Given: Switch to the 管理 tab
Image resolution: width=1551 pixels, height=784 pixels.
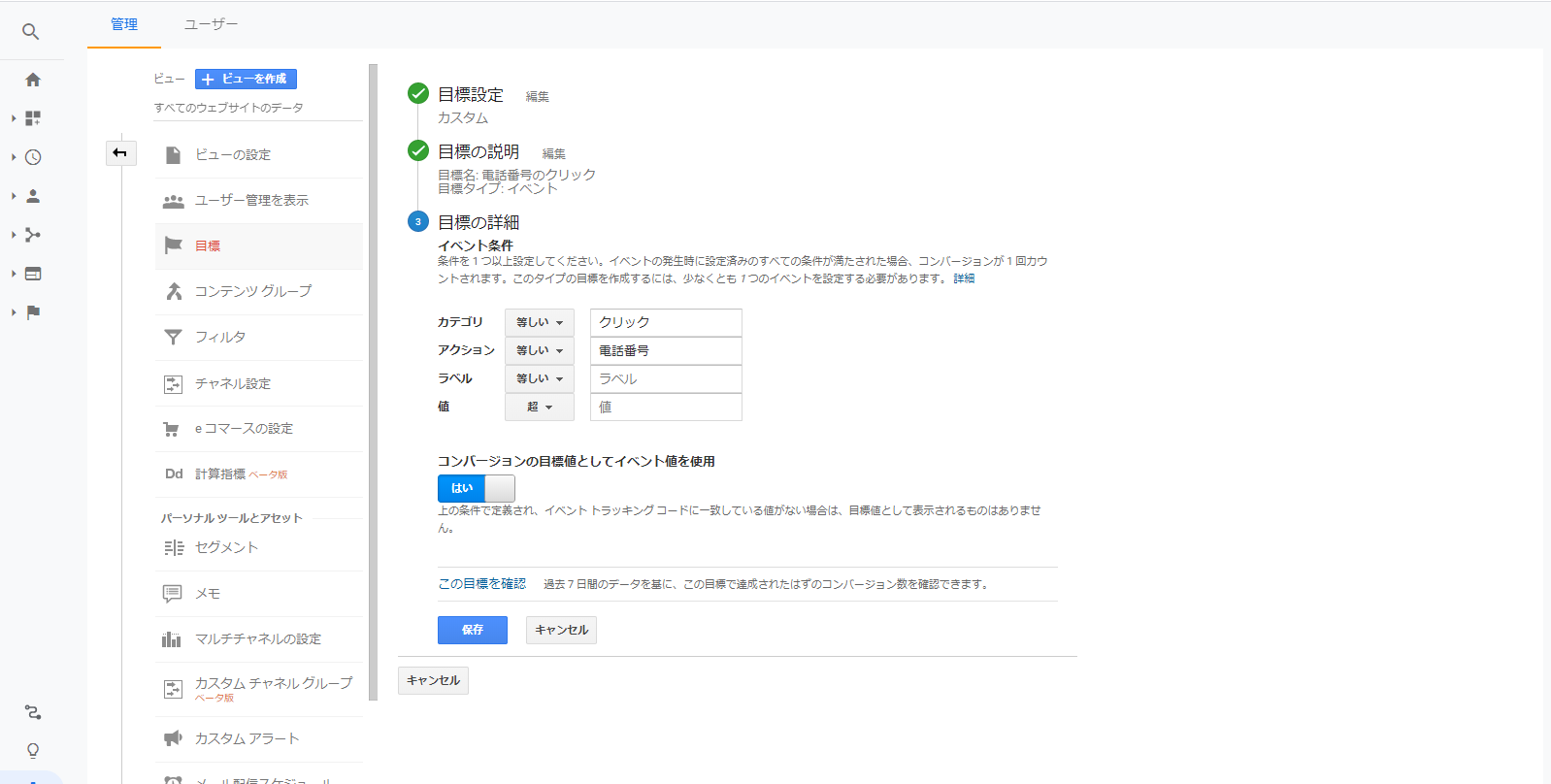Looking at the screenshot, I should pyautogui.click(x=124, y=24).
